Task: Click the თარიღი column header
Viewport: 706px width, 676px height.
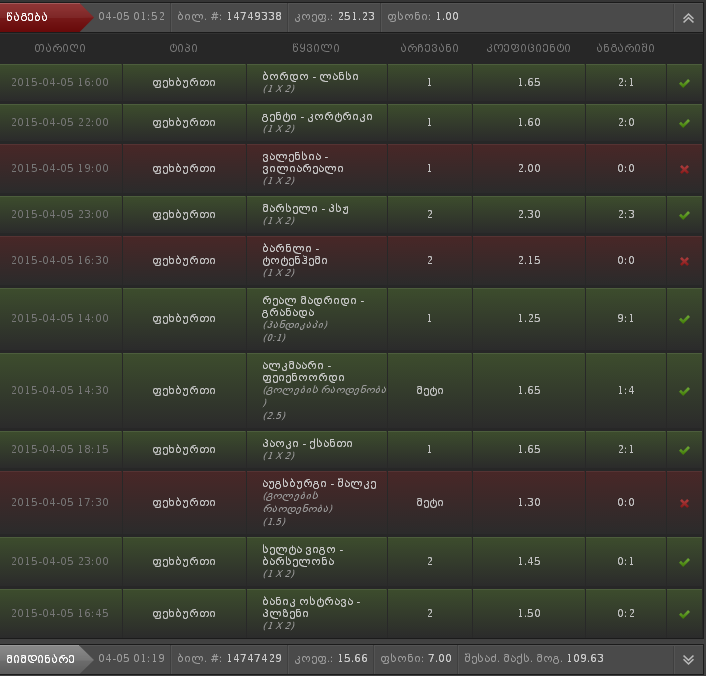Action: 60,48
